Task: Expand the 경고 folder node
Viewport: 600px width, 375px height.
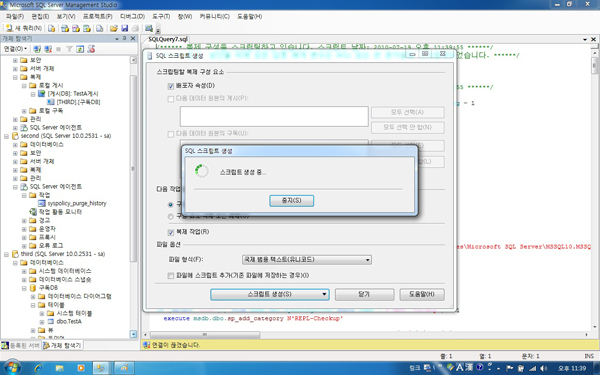Action: pos(24,221)
